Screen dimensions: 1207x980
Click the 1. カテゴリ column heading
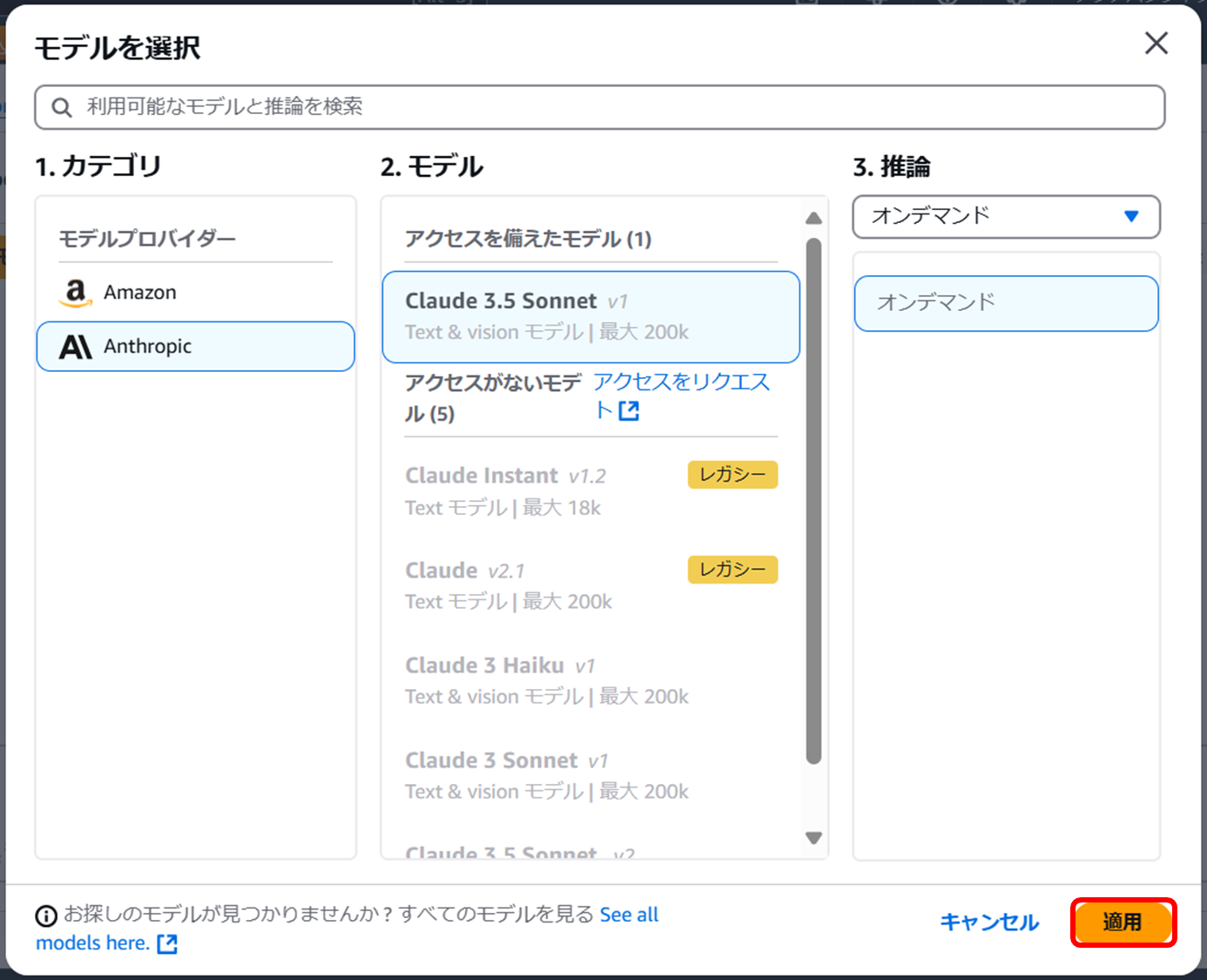(98, 166)
